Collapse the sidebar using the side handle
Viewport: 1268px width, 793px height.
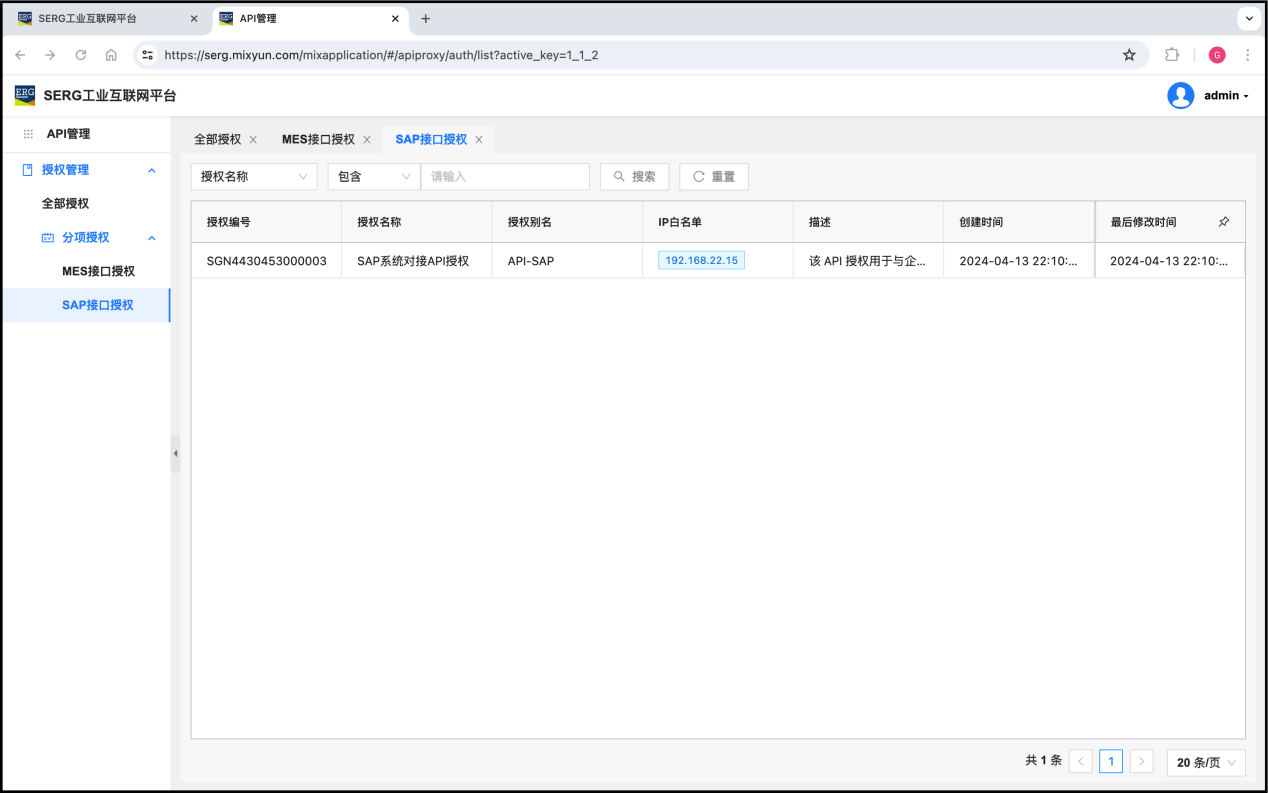coord(175,453)
